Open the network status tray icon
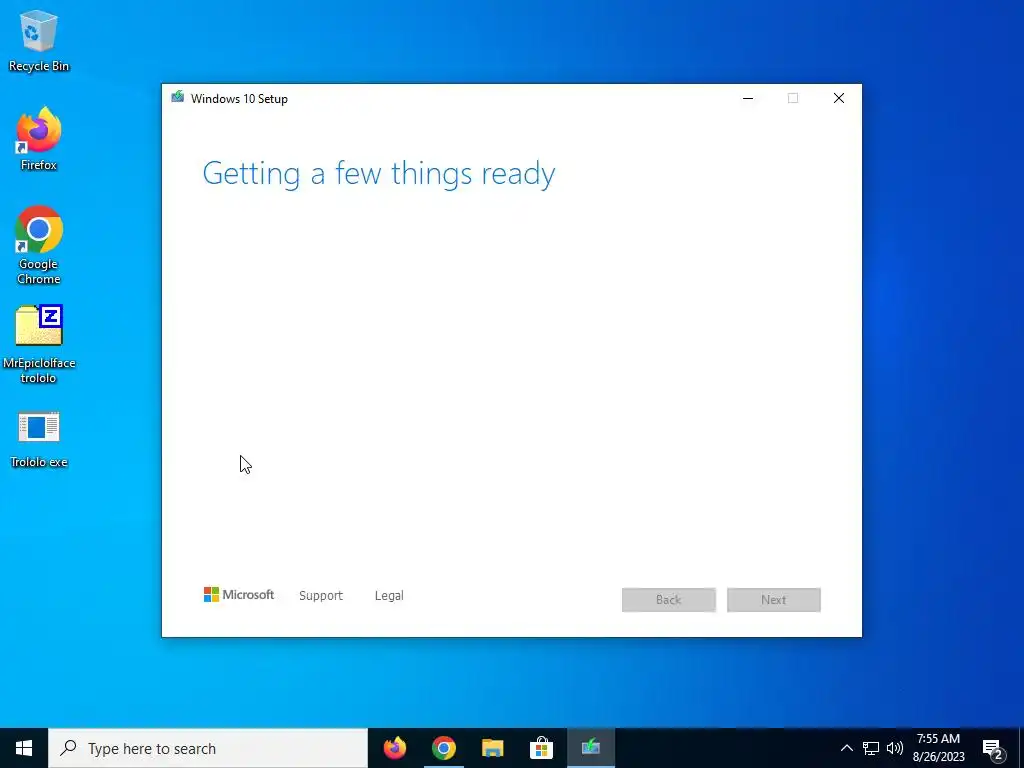Screen dimensions: 1024x768 (871, 748)
